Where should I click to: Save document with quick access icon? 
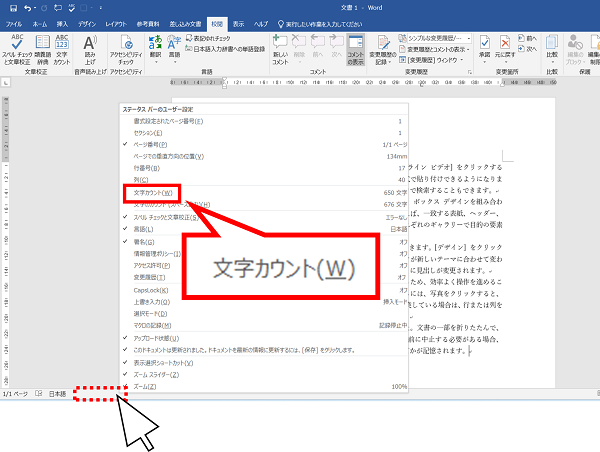13,8
